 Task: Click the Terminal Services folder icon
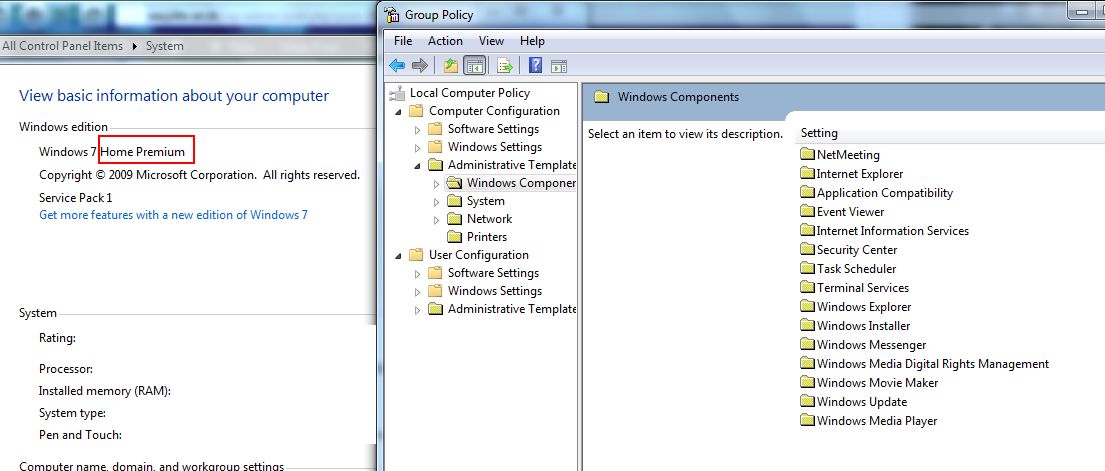(x=808, y=288)
